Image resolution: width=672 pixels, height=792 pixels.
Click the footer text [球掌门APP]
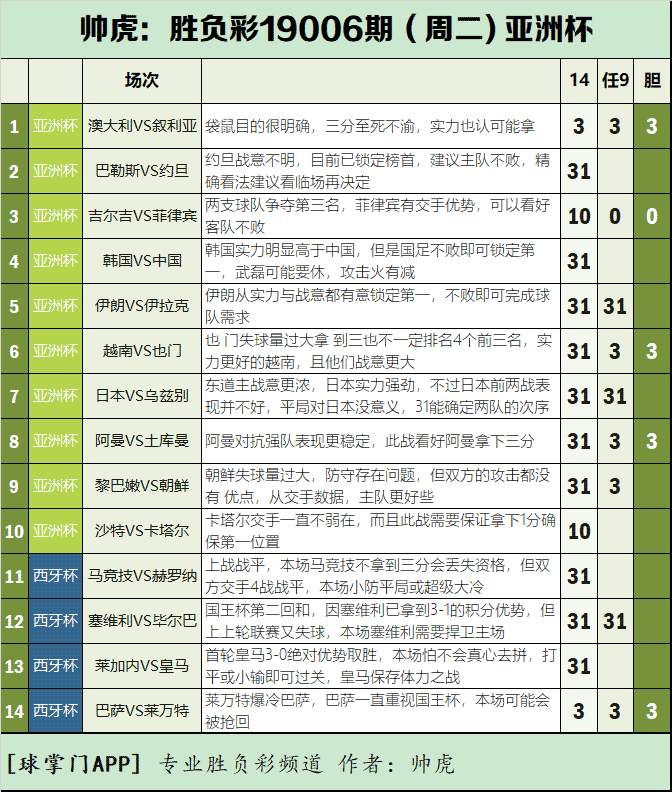[74, 764]
